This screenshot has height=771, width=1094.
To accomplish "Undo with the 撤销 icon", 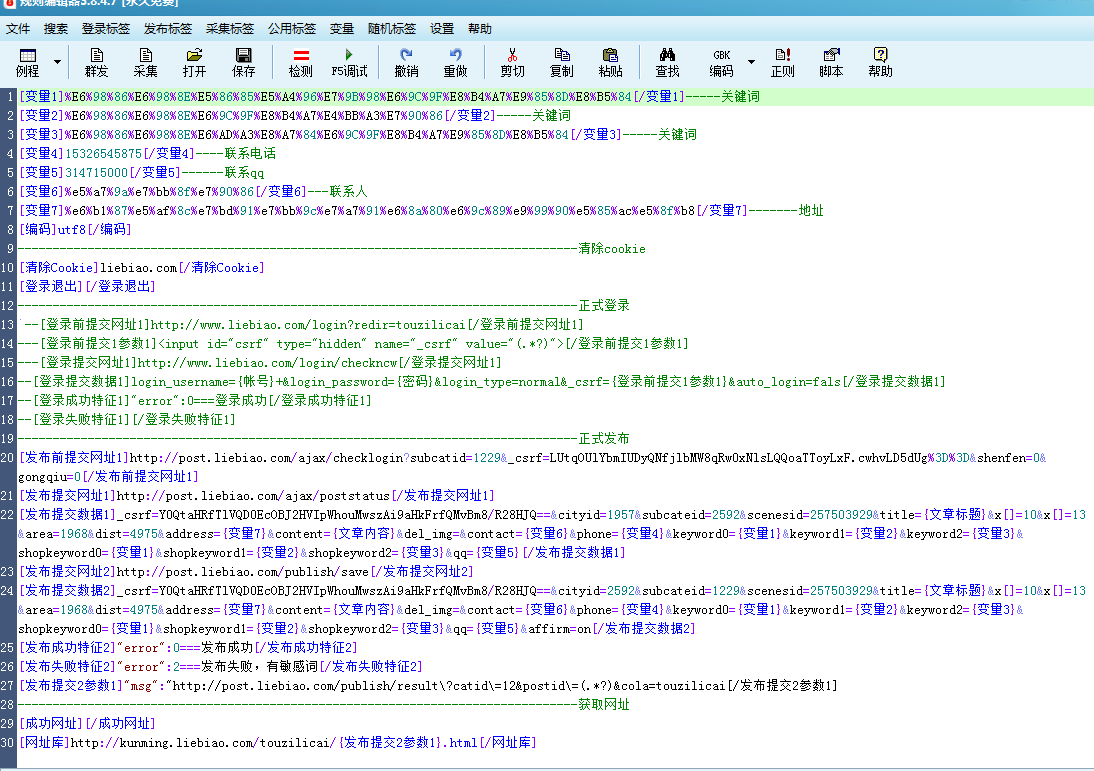I will click(x=406, y=62).
